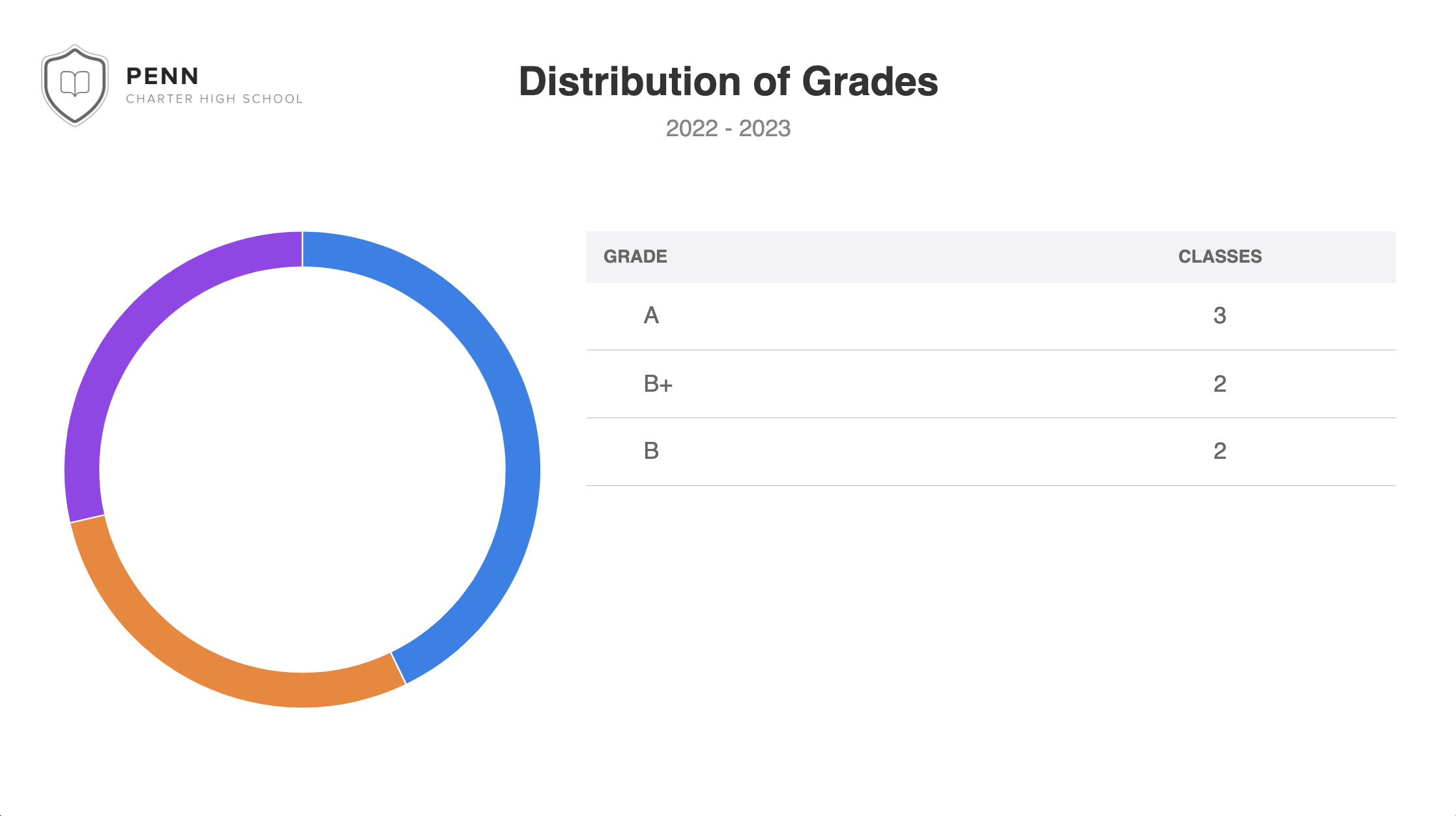Click the empty center of the donut chart
Image resolution: width=1456 pixels, height=816 pixels.
point(302,469)
